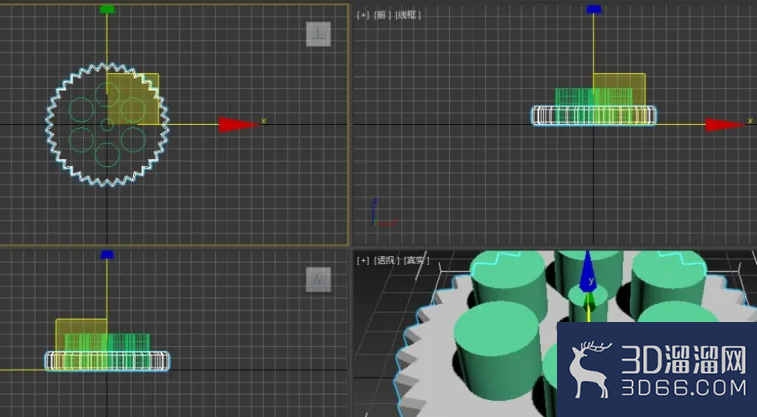Select the green Y-axis handle in top viewport

[107, 9]
